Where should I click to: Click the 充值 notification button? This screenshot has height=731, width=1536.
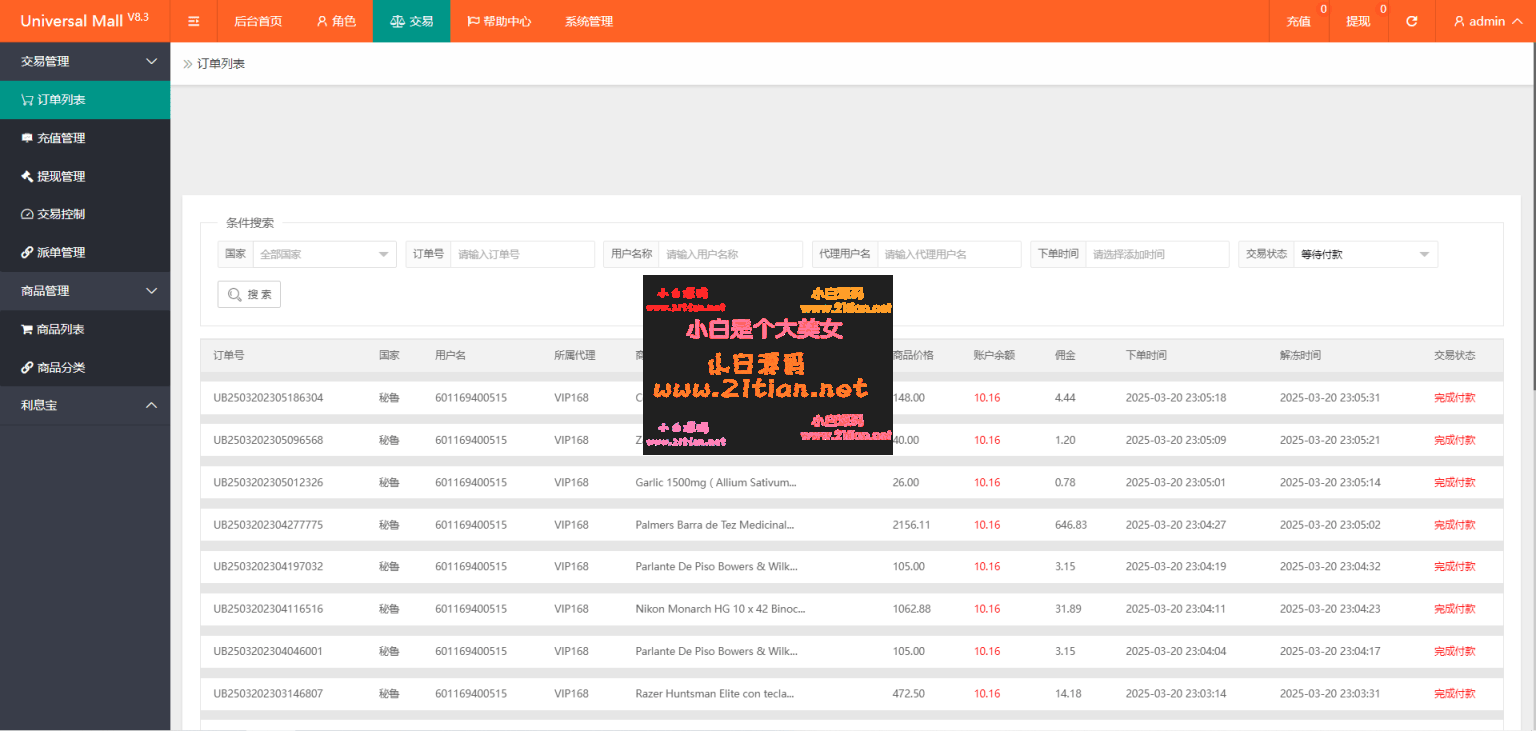point(1299,21)
